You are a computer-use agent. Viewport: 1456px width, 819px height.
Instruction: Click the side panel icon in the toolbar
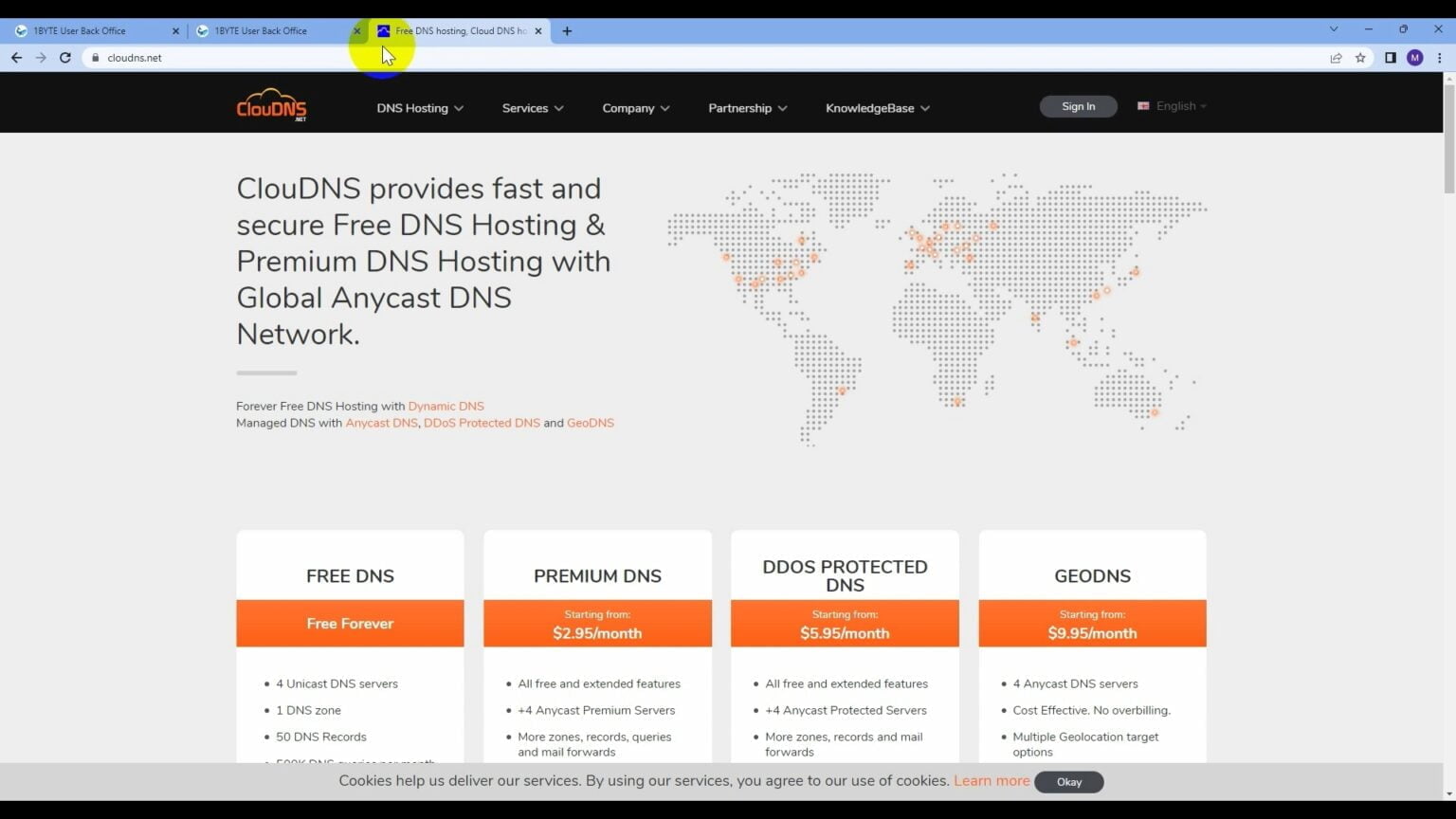tap(1390, 58)
